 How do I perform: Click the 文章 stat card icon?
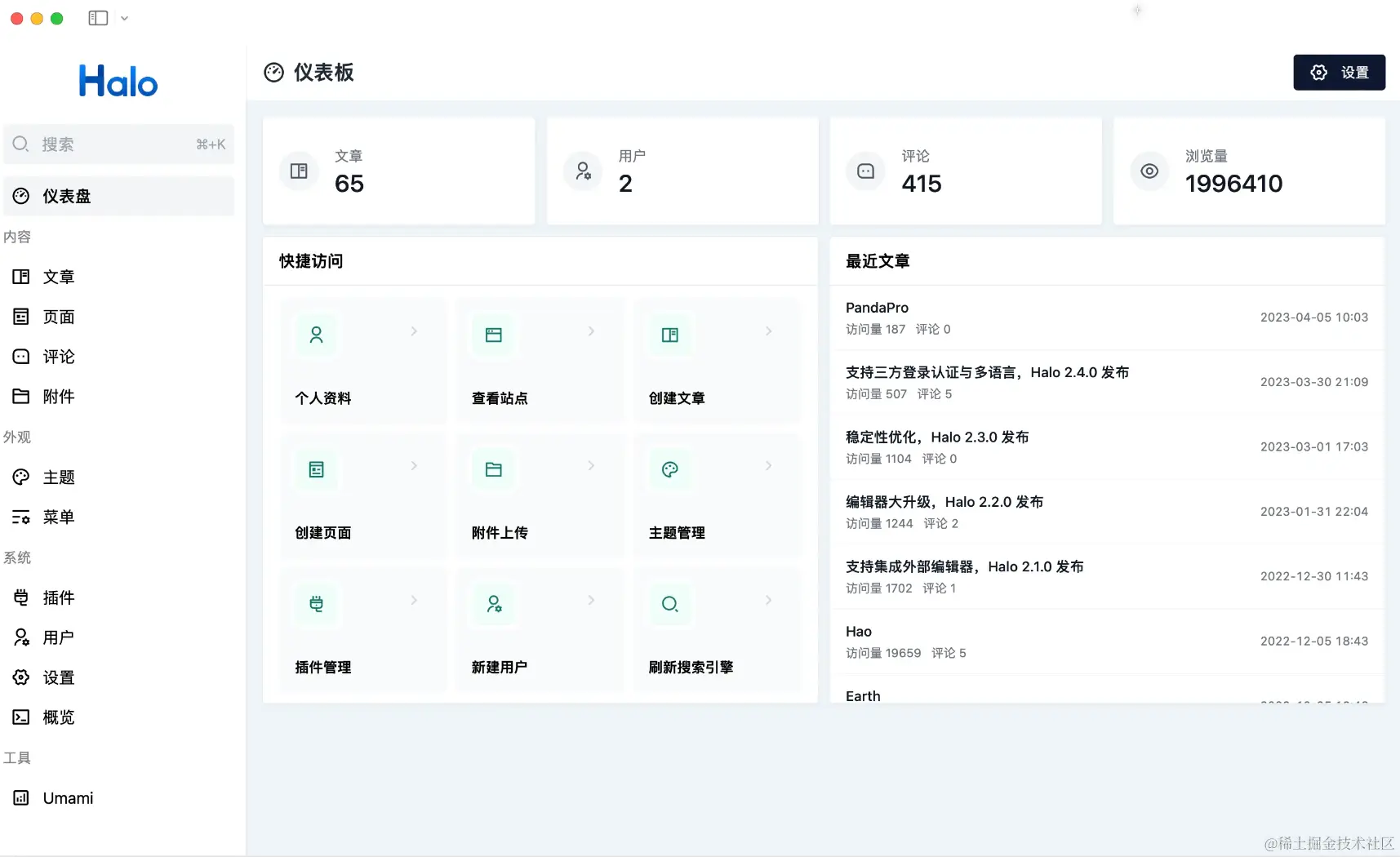[x=299, y=171]
